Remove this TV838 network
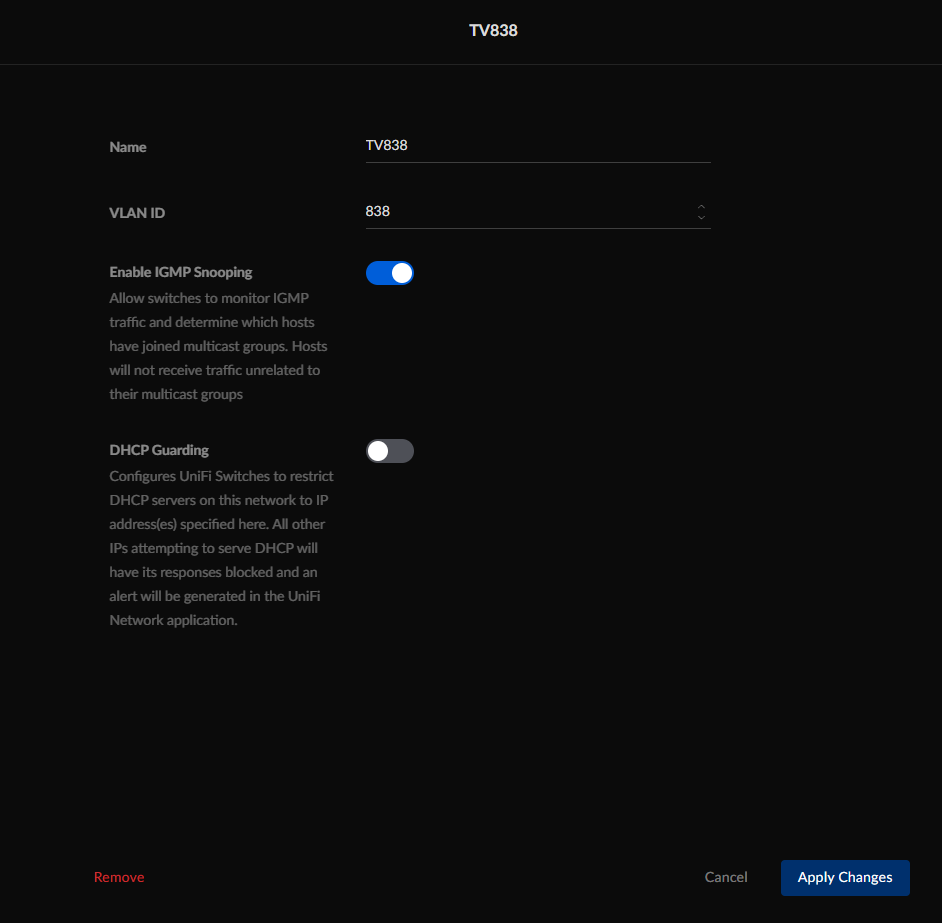942x923 pixels. pyautogui.click(x=119, y=877)
